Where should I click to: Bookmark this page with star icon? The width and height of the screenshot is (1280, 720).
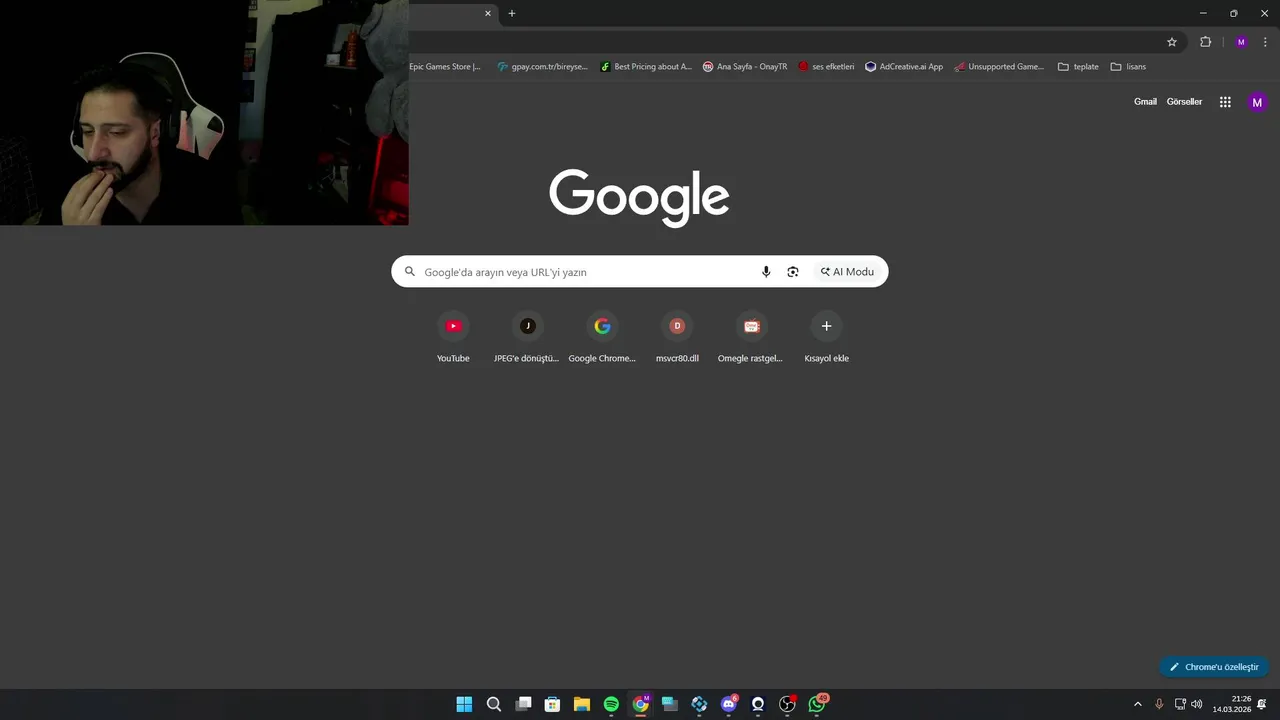tap(1172, 42)
